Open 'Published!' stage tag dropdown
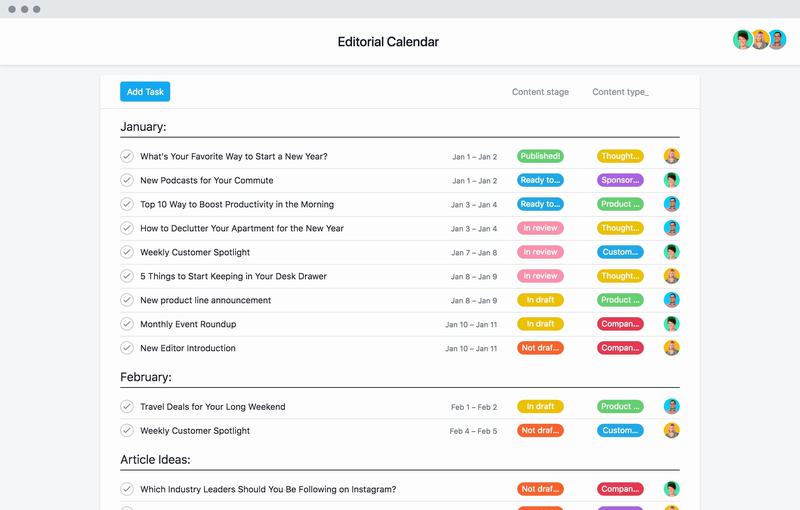 [x=540, y=156]
